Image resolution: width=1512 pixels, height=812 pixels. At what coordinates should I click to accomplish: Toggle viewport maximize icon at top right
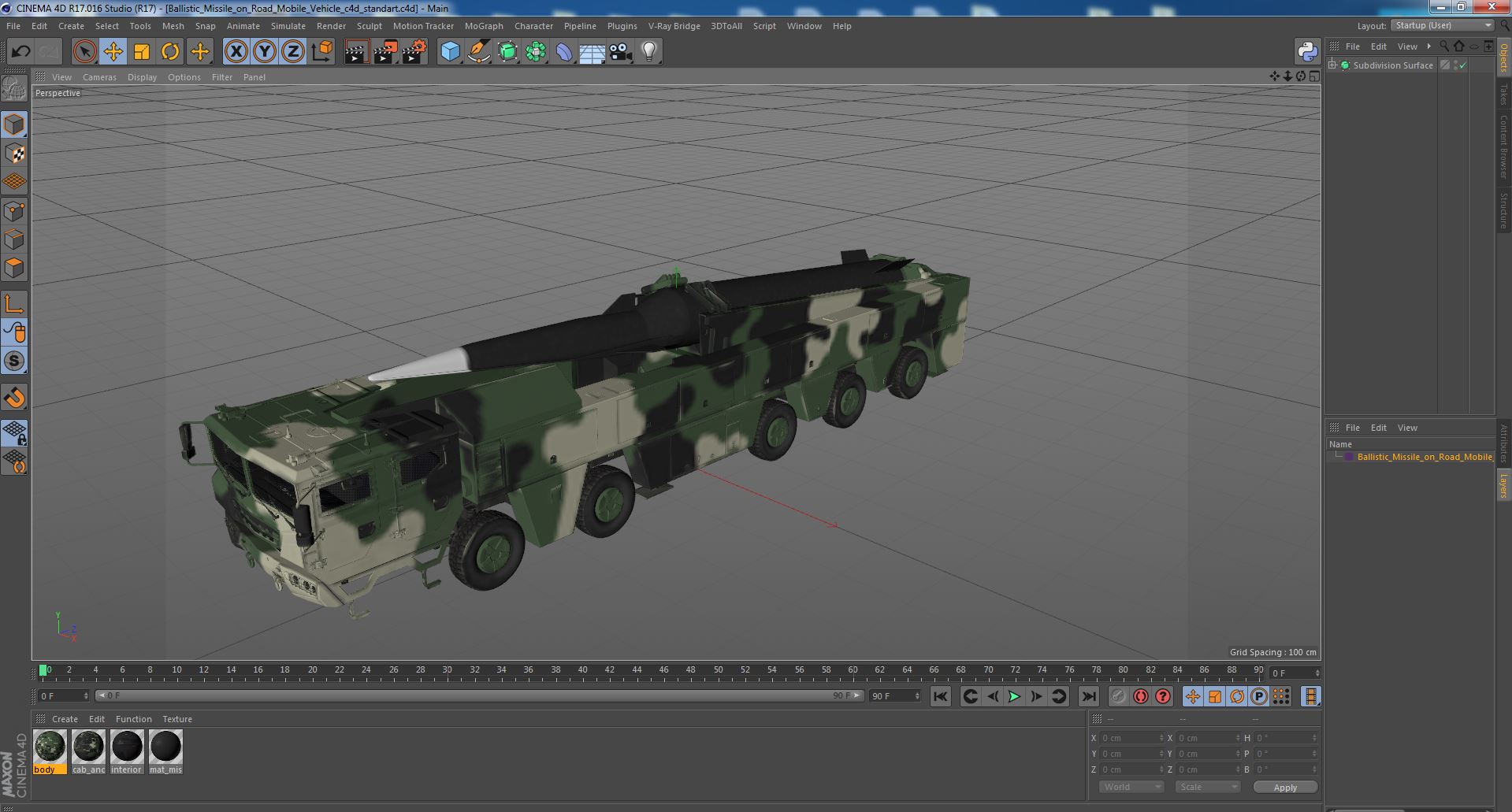point(1314,76)
